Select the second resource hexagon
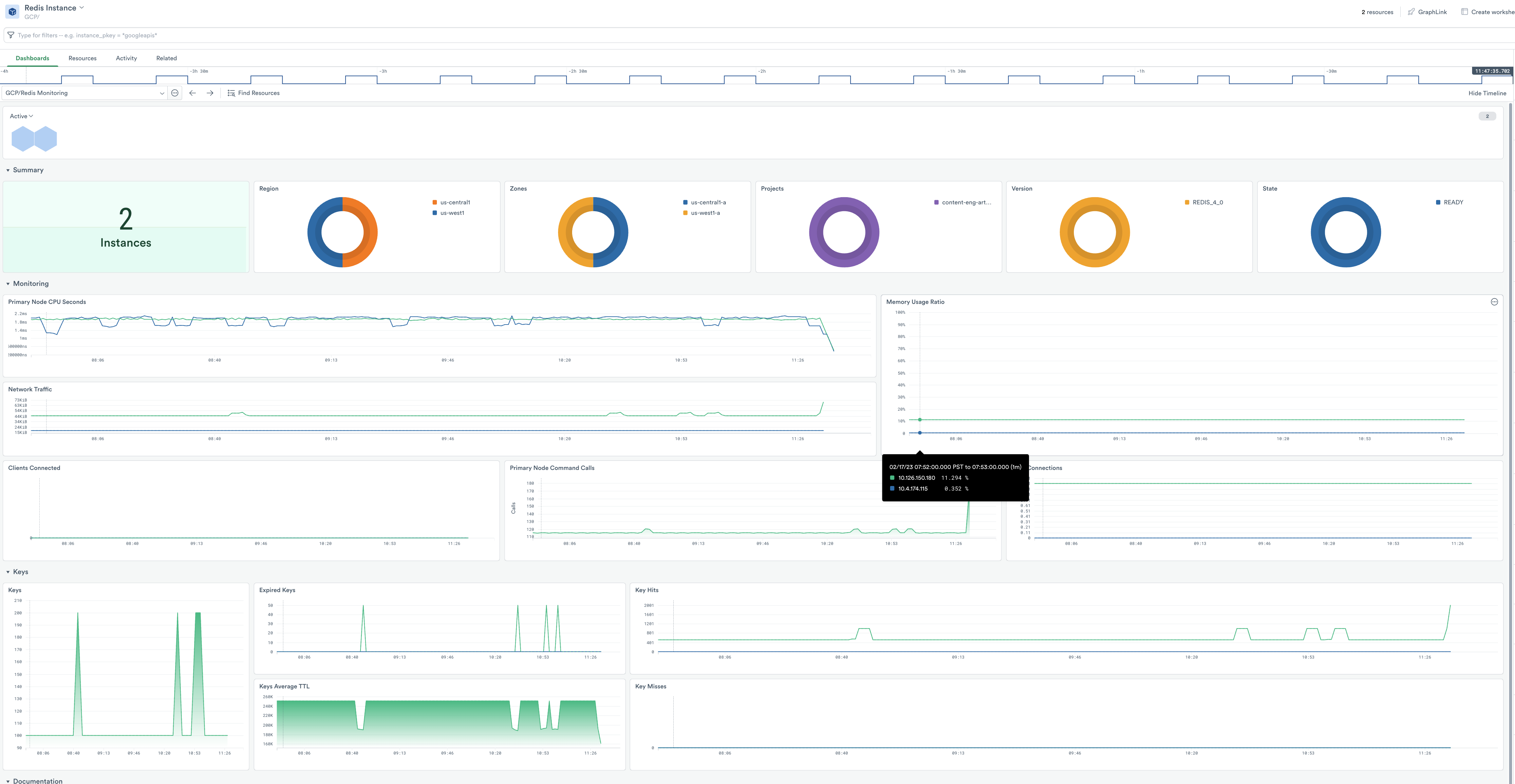 pyautogui.click(x=46, y=139)
